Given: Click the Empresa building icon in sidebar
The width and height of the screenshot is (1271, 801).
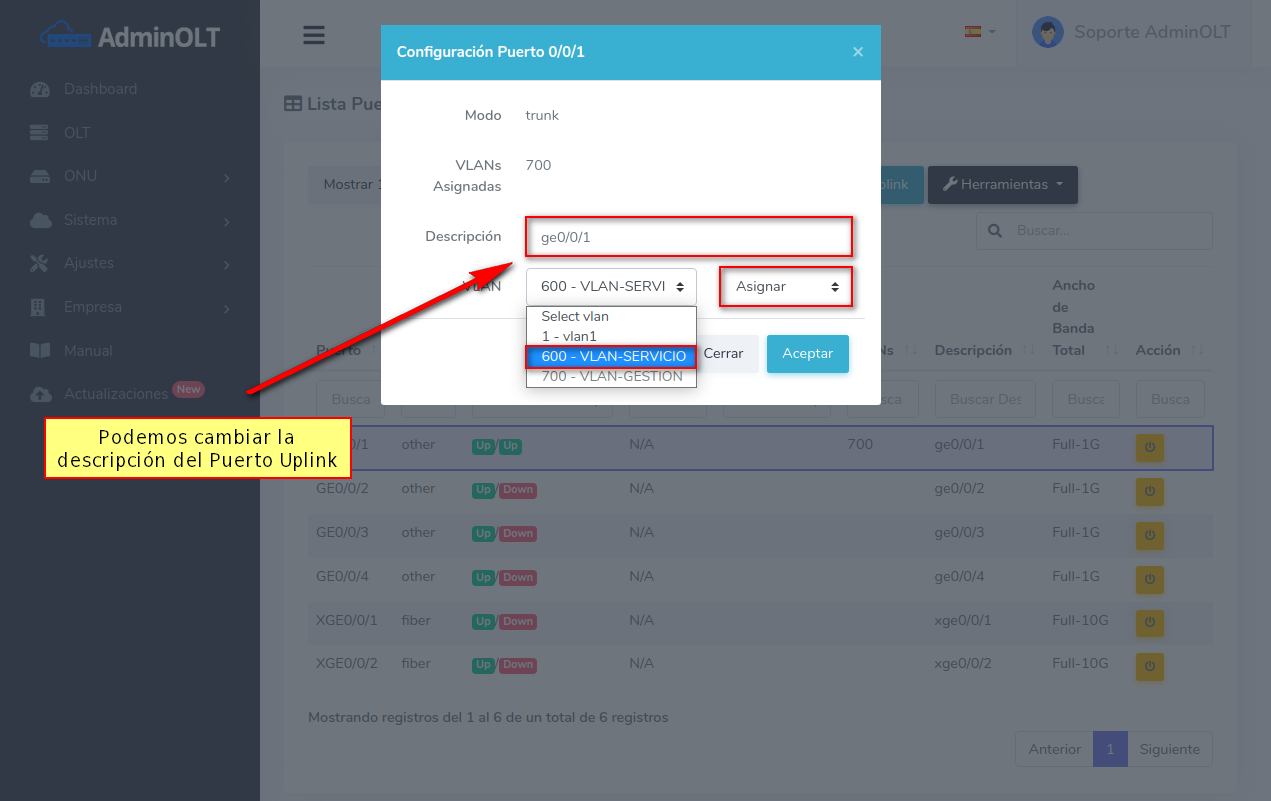Looking at the screenshot, I should [40, 307].
